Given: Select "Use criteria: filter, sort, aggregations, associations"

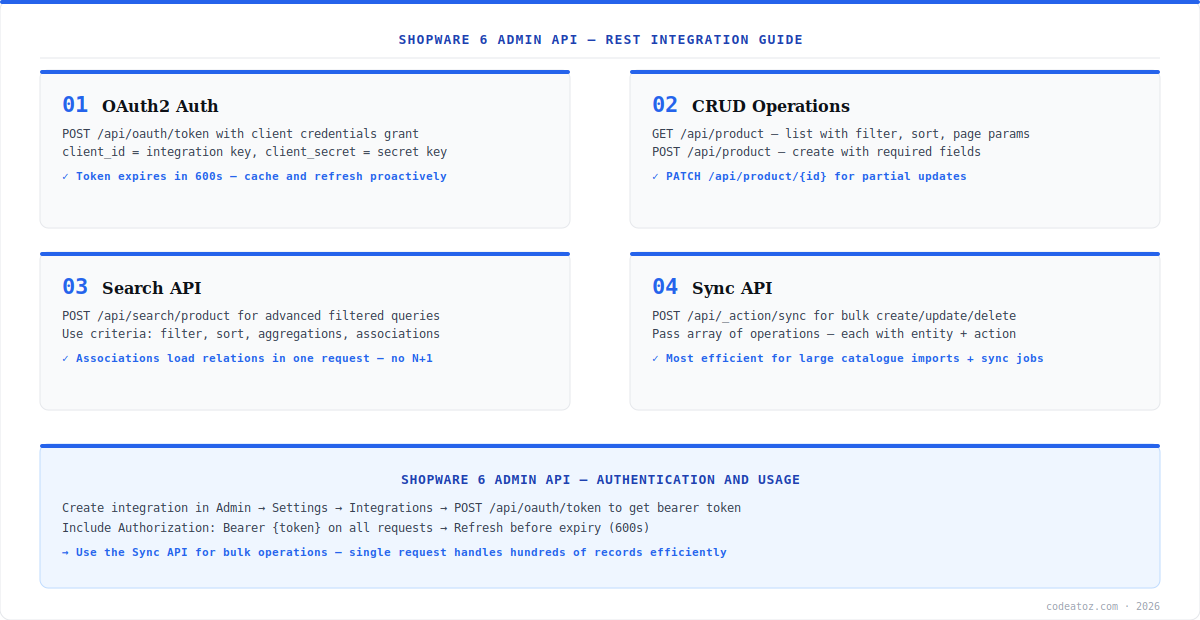Looking at the screenshot, I should point(251,334).
